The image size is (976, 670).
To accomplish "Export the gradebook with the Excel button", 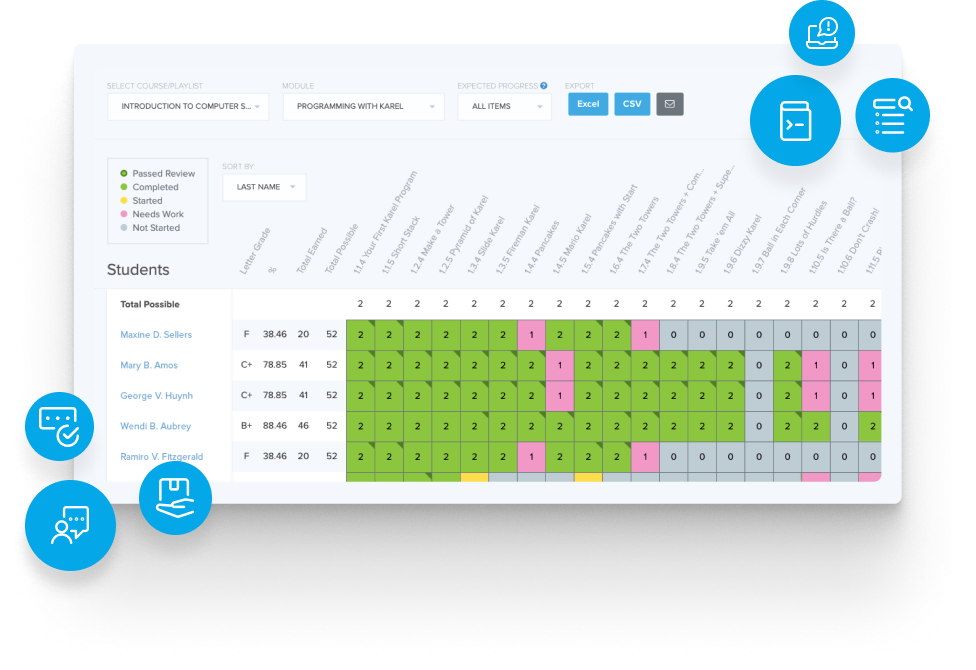I will (x=588, y=104).
